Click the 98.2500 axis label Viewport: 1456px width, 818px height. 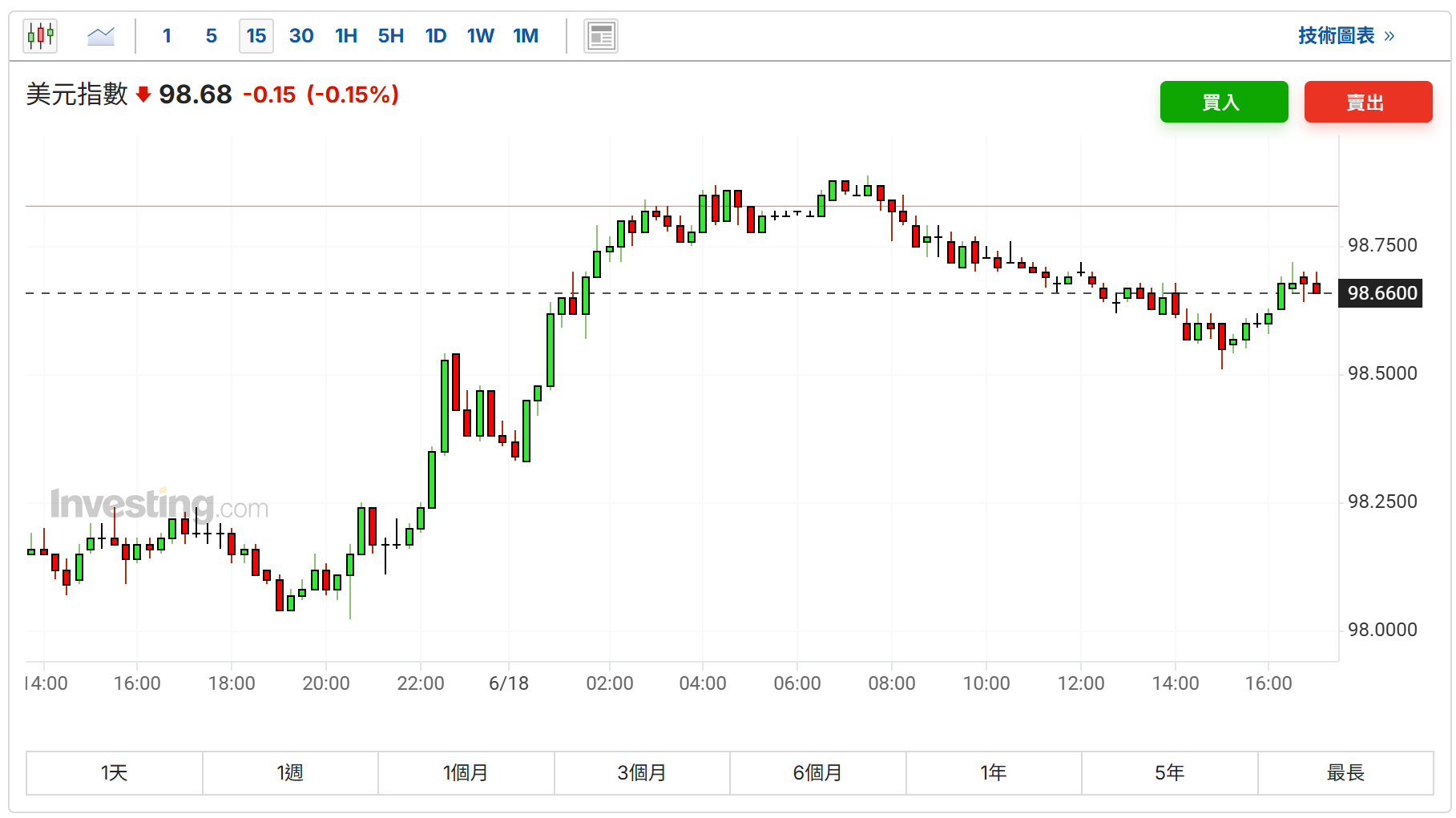tap(1382, 502)
